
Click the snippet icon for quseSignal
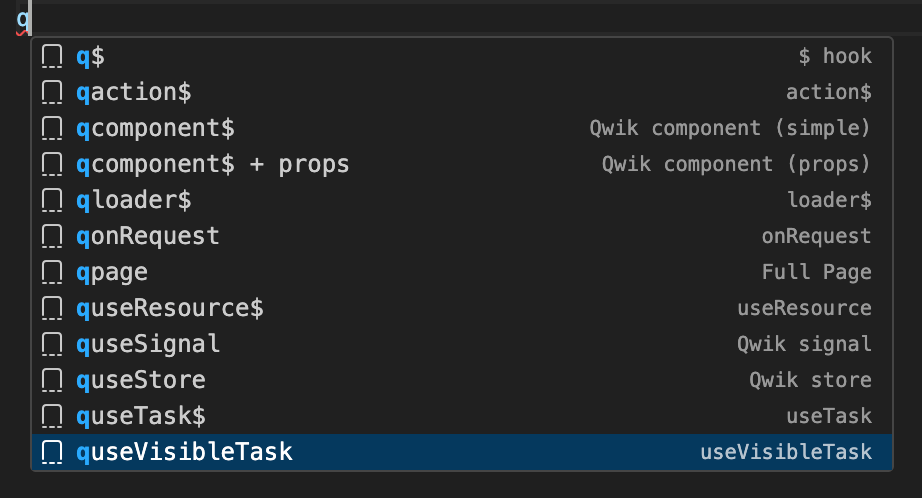52,344
